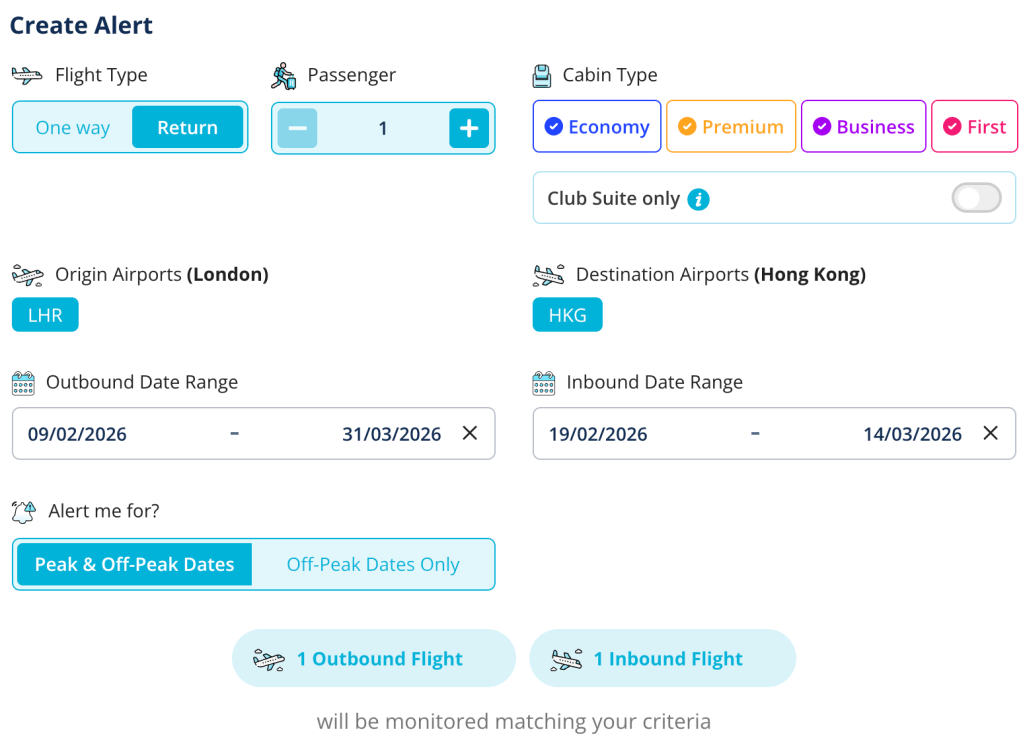This screenshot has width=1023, height=744.
Task: Toggle the Business cabin checkbox
Action: (x=863, y=127)
